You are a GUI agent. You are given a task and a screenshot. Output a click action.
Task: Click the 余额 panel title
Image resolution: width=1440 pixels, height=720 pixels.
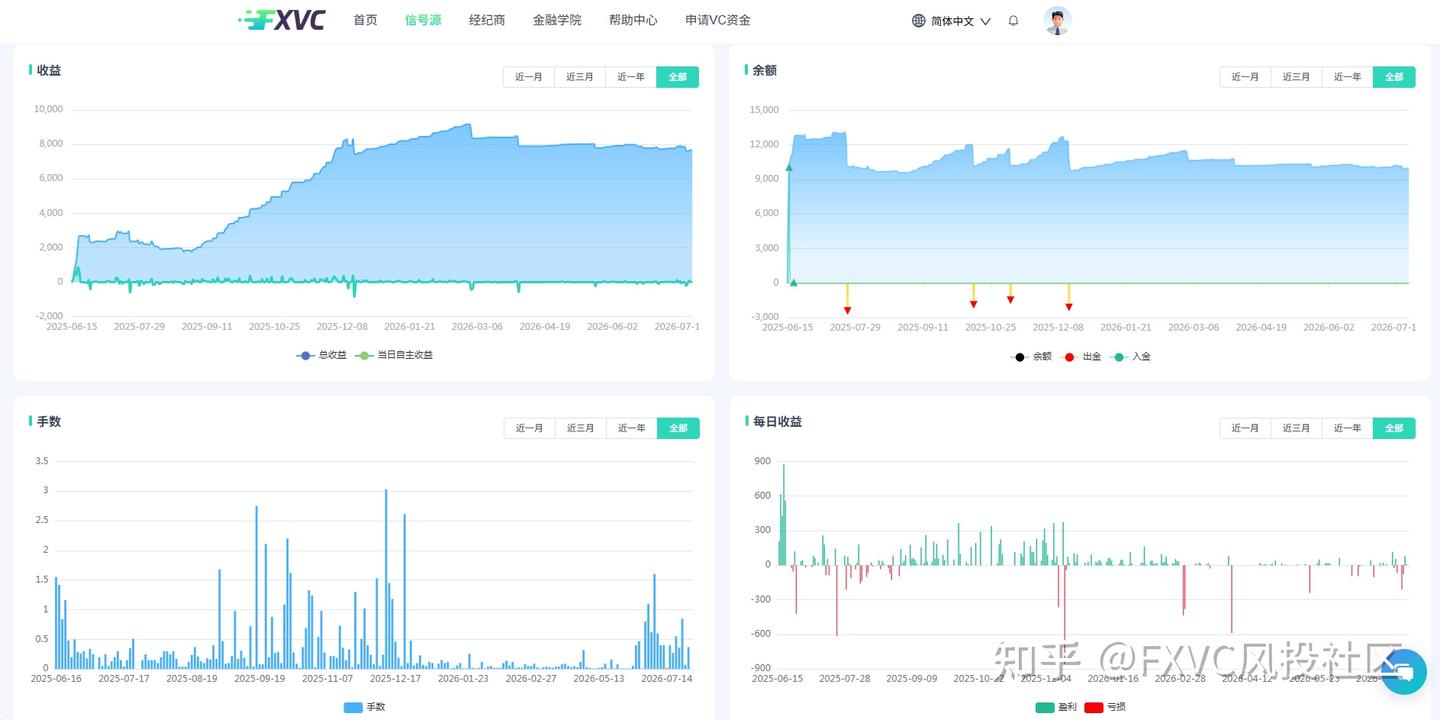(765, 70)
